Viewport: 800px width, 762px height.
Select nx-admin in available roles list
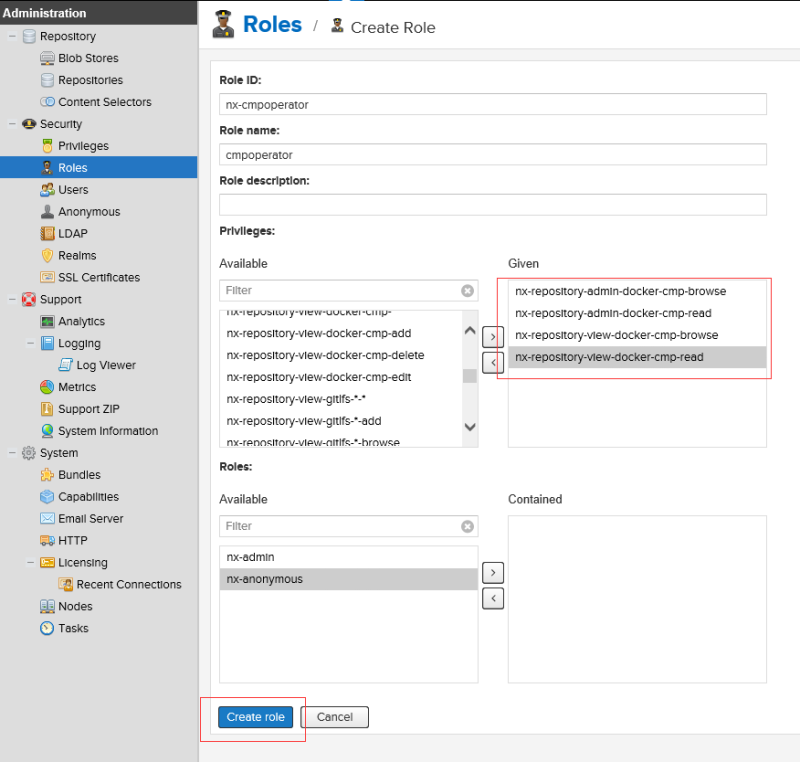[250, 557]
